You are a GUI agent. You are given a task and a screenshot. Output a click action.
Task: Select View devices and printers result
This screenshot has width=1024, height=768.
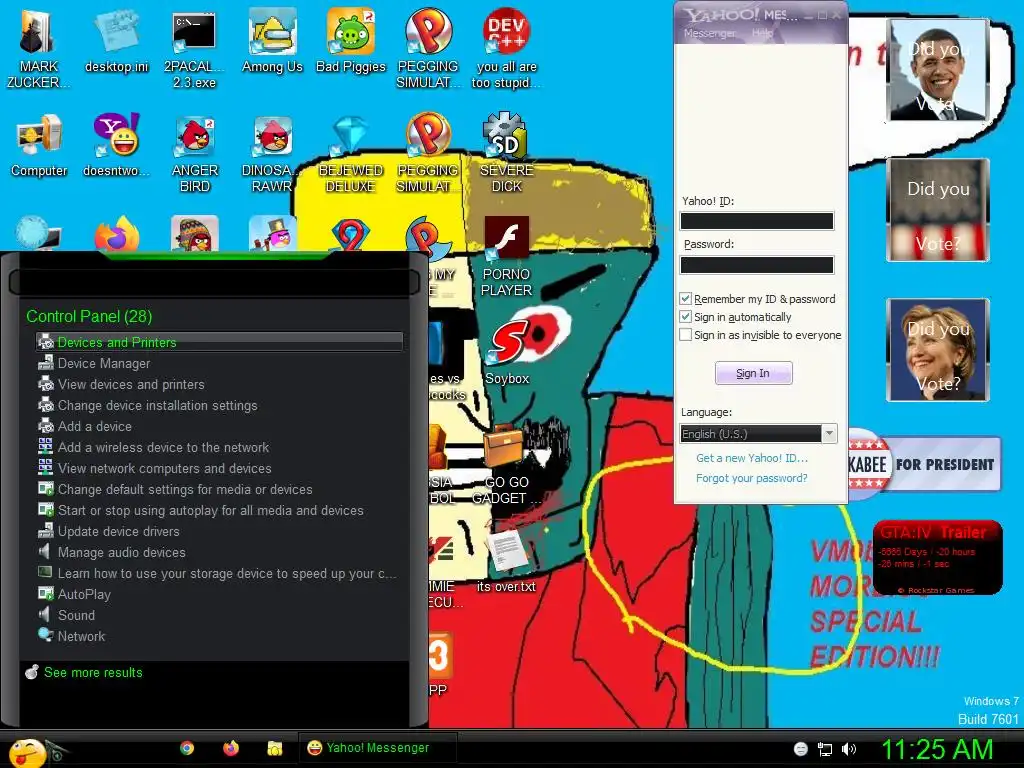(x=219, y=384)
